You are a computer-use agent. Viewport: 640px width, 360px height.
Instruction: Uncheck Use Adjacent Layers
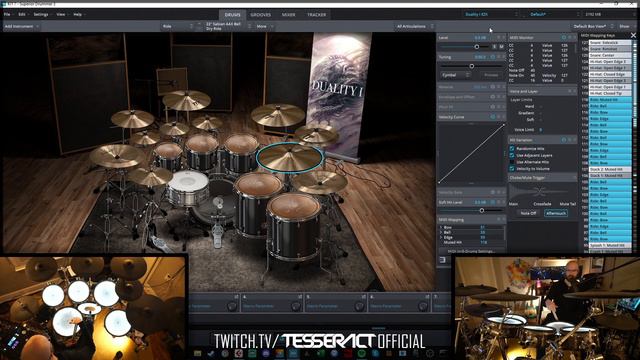point(512,155)
